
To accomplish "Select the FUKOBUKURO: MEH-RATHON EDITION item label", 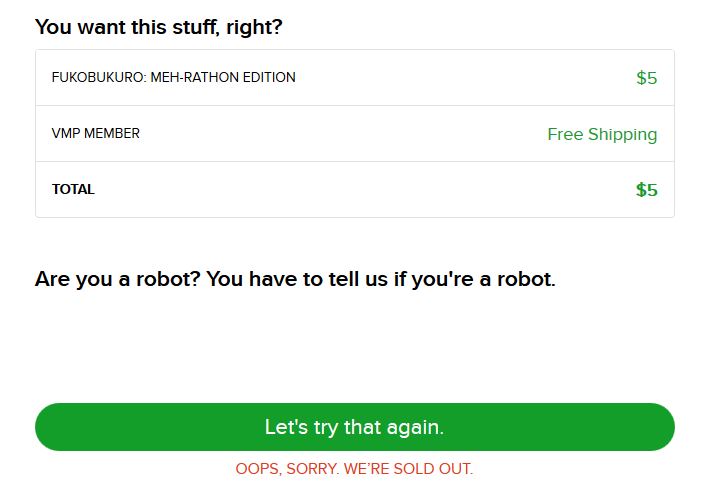I will (x=173, y=77).
